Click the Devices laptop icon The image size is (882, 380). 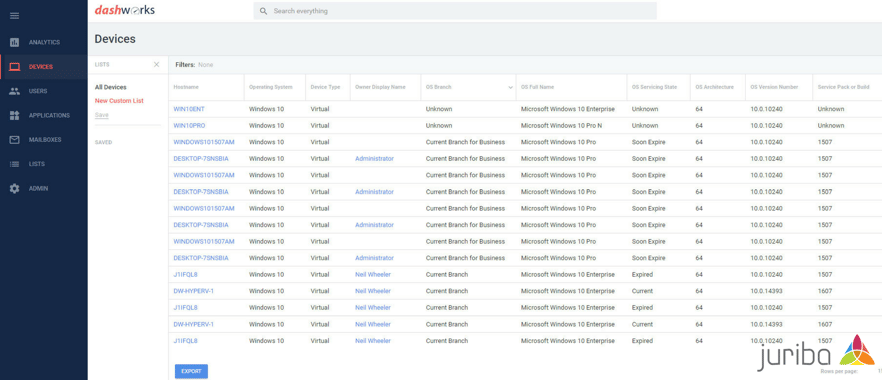click(15, 67)
